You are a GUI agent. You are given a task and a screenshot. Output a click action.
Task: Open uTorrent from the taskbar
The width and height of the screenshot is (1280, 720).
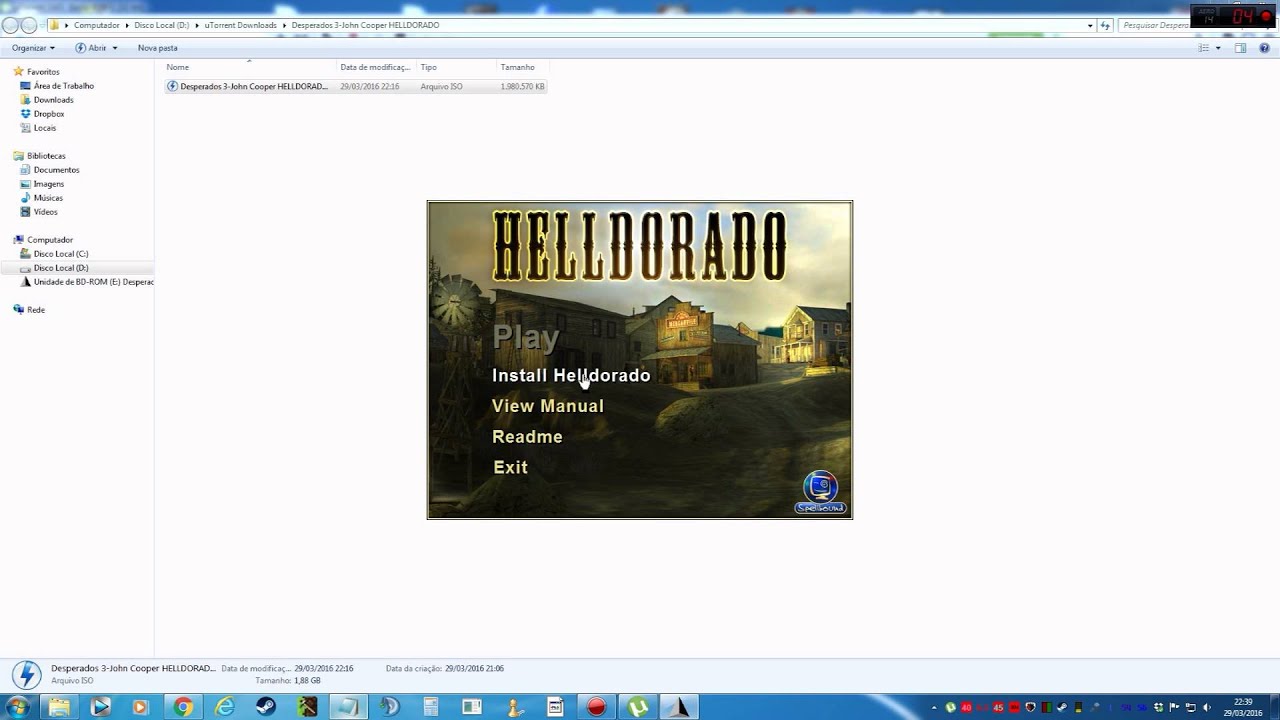[x=638, y=707]
